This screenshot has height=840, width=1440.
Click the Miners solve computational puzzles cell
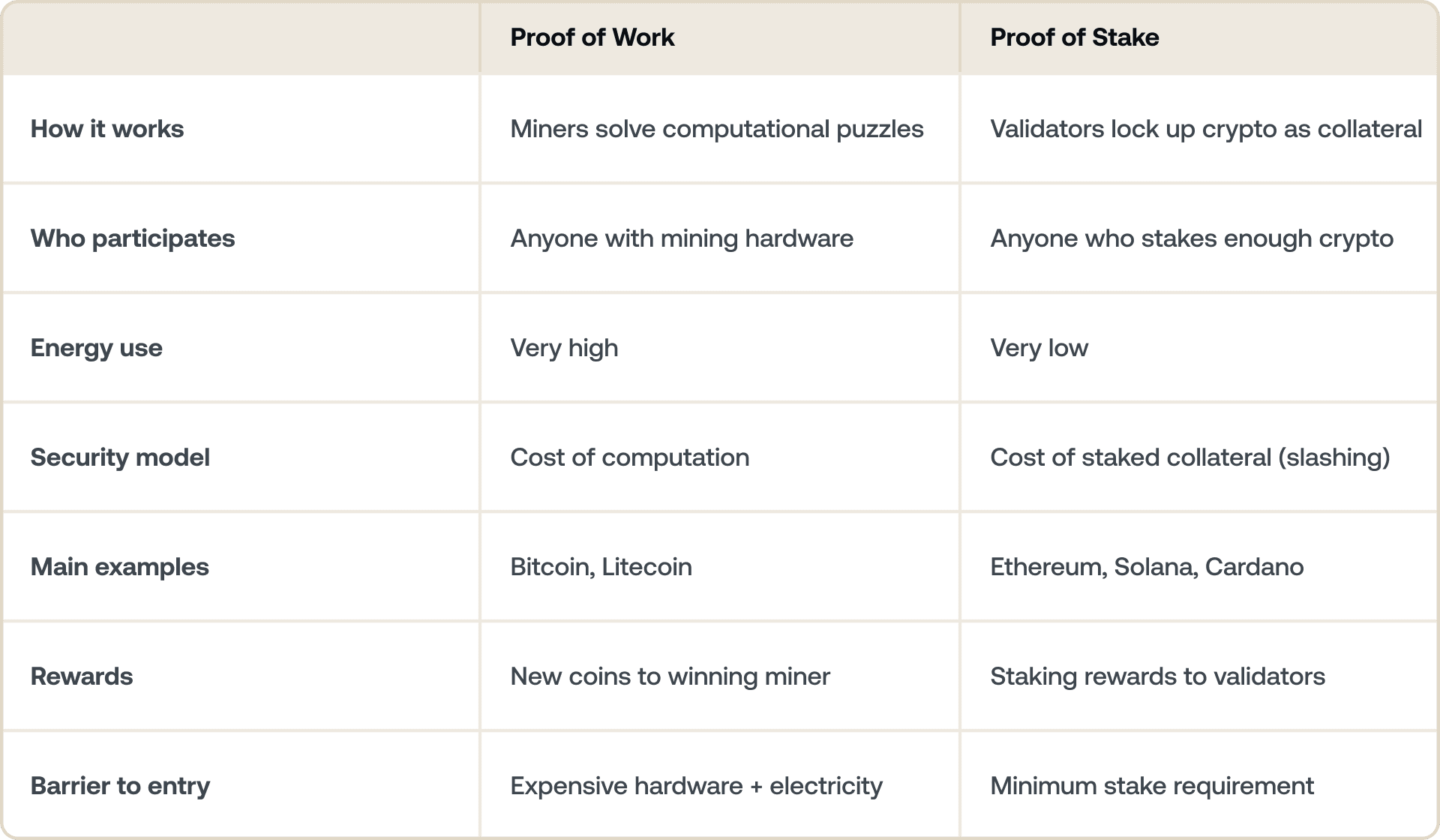[x=716, y=129]
